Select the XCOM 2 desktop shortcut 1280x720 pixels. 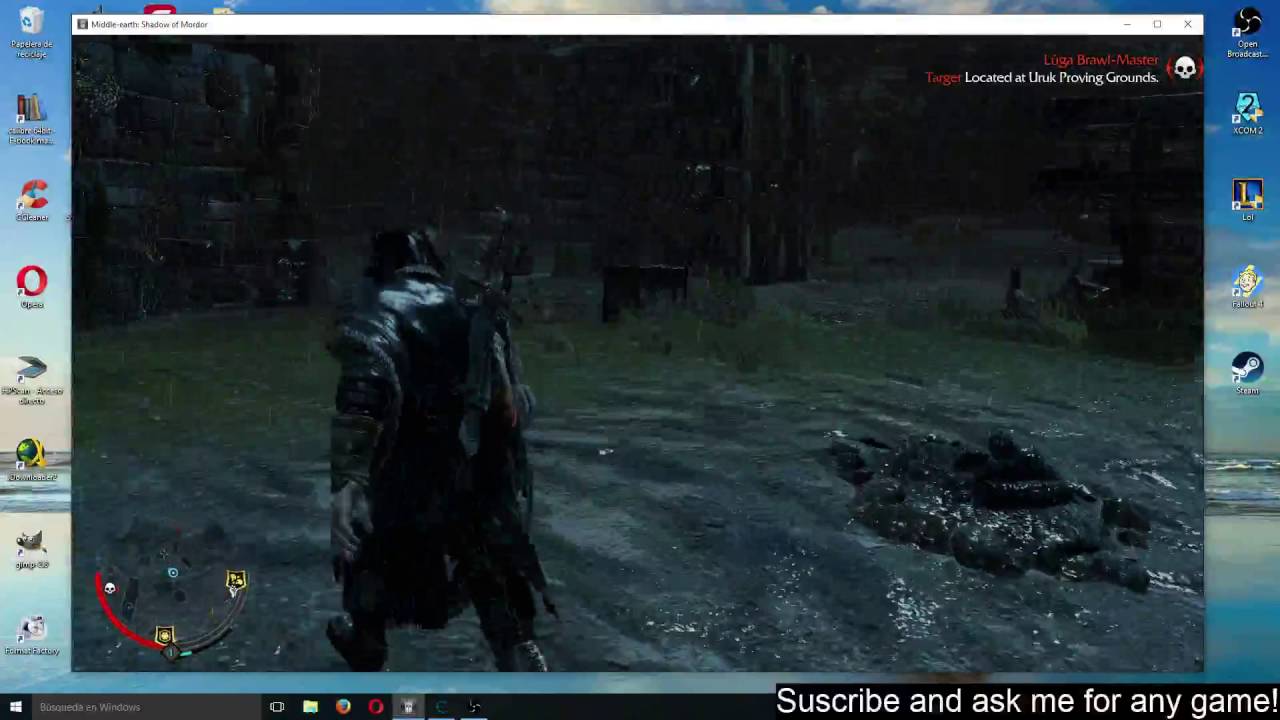click(1247, 113)
